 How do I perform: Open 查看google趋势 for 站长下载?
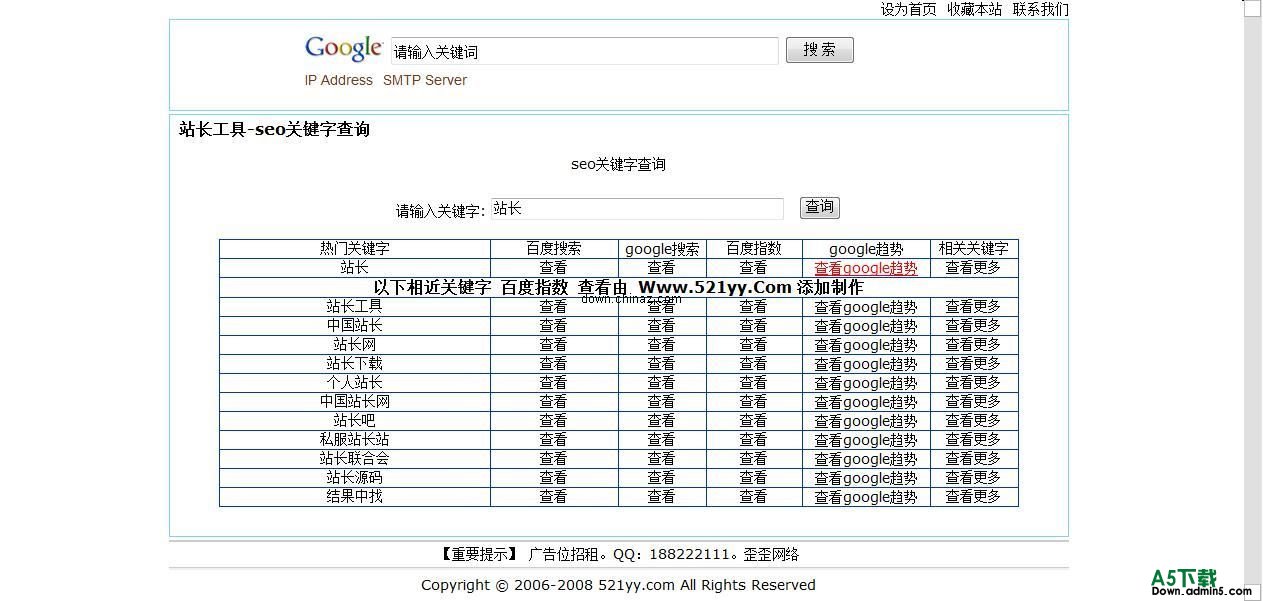(x=865, y=363)
